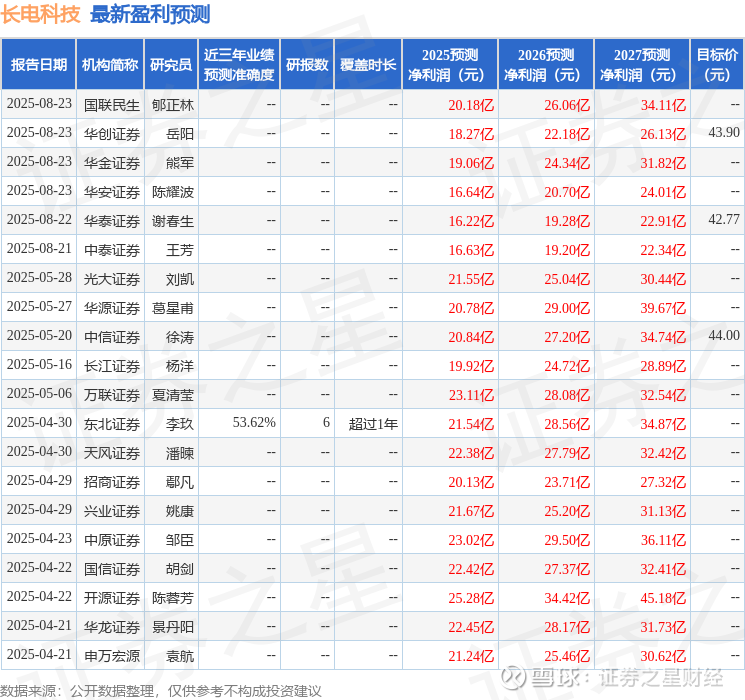Image resolution: width=745 pixels, height=700 pixels.
Task: Click analyst name 夏清莹
Action: [x=173, y=395]
